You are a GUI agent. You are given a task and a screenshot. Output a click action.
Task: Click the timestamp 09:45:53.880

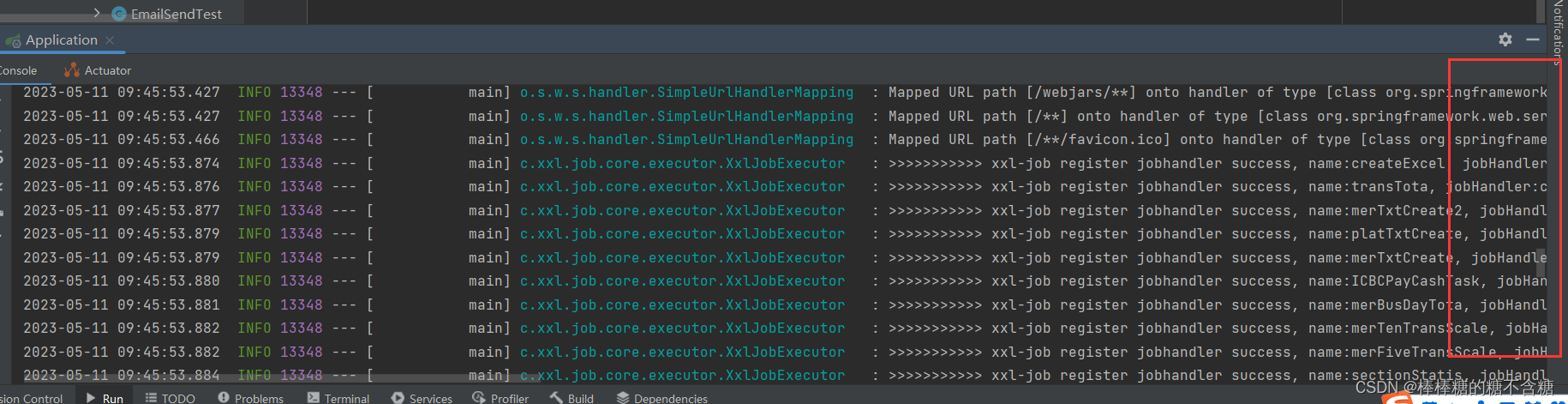[x=168, y=280]
